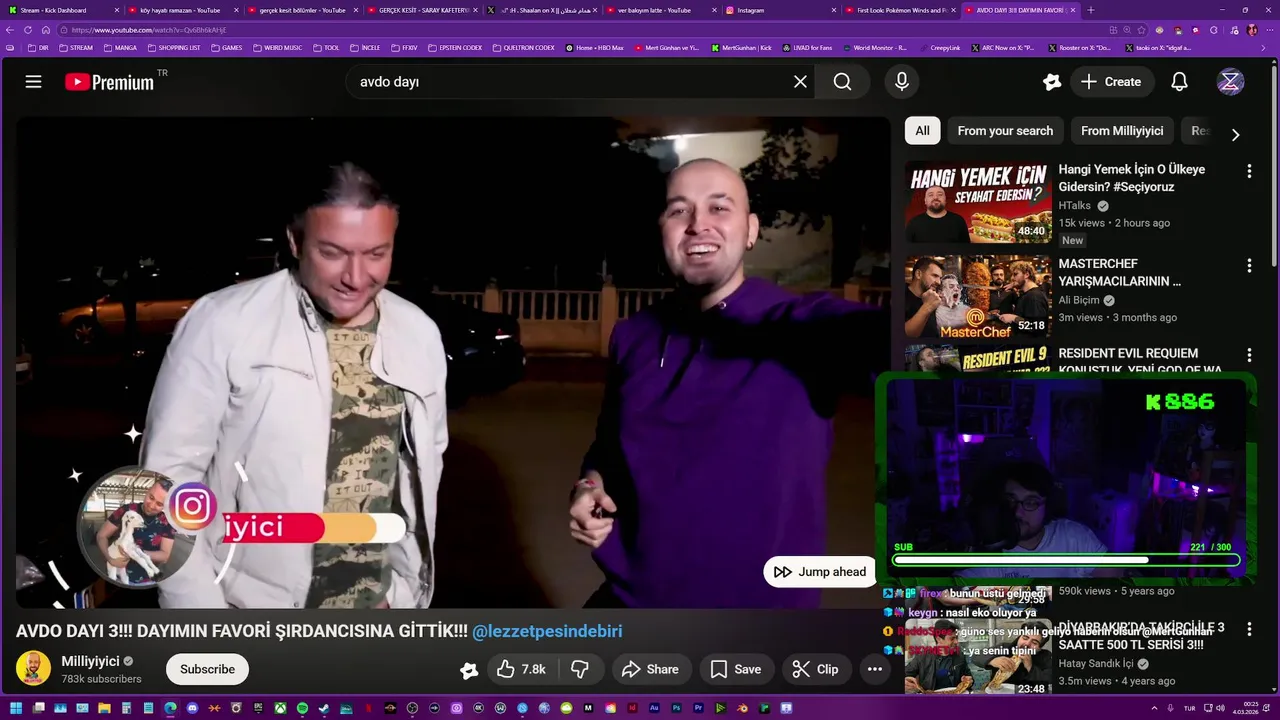
Task: Open more actions ellipsis beside Clip
Action: (x=875, y=669)
